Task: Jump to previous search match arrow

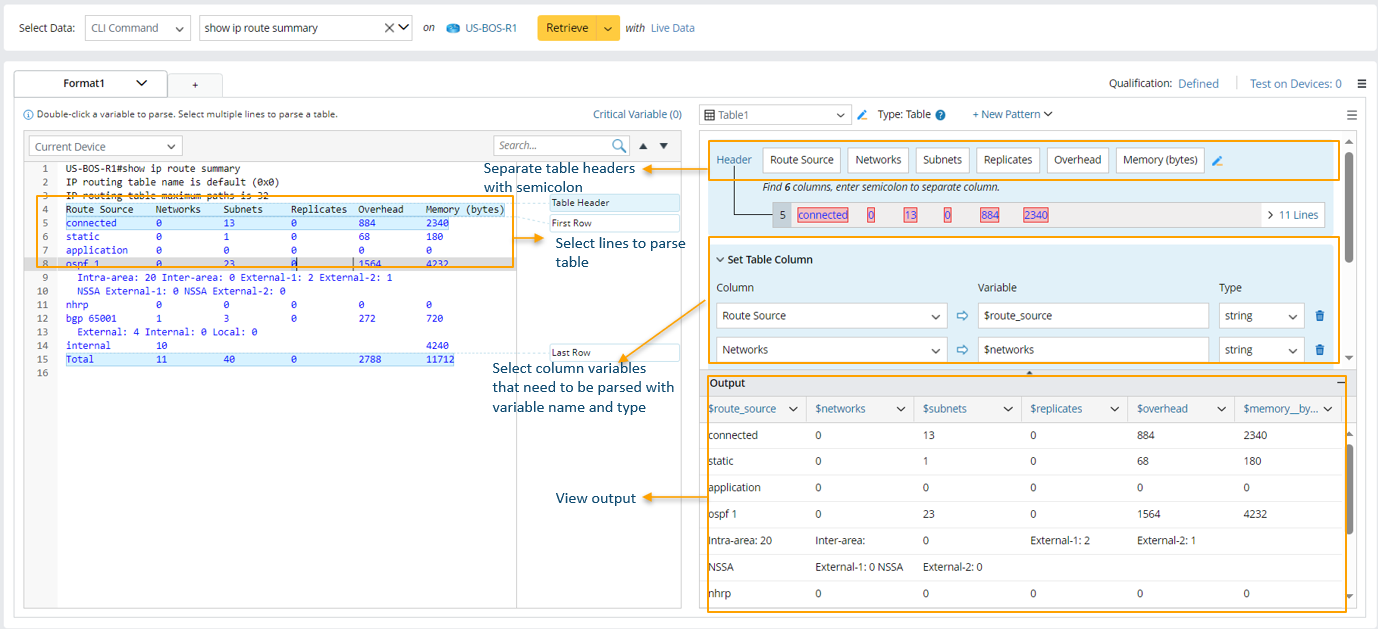Action: coord(644,146)
